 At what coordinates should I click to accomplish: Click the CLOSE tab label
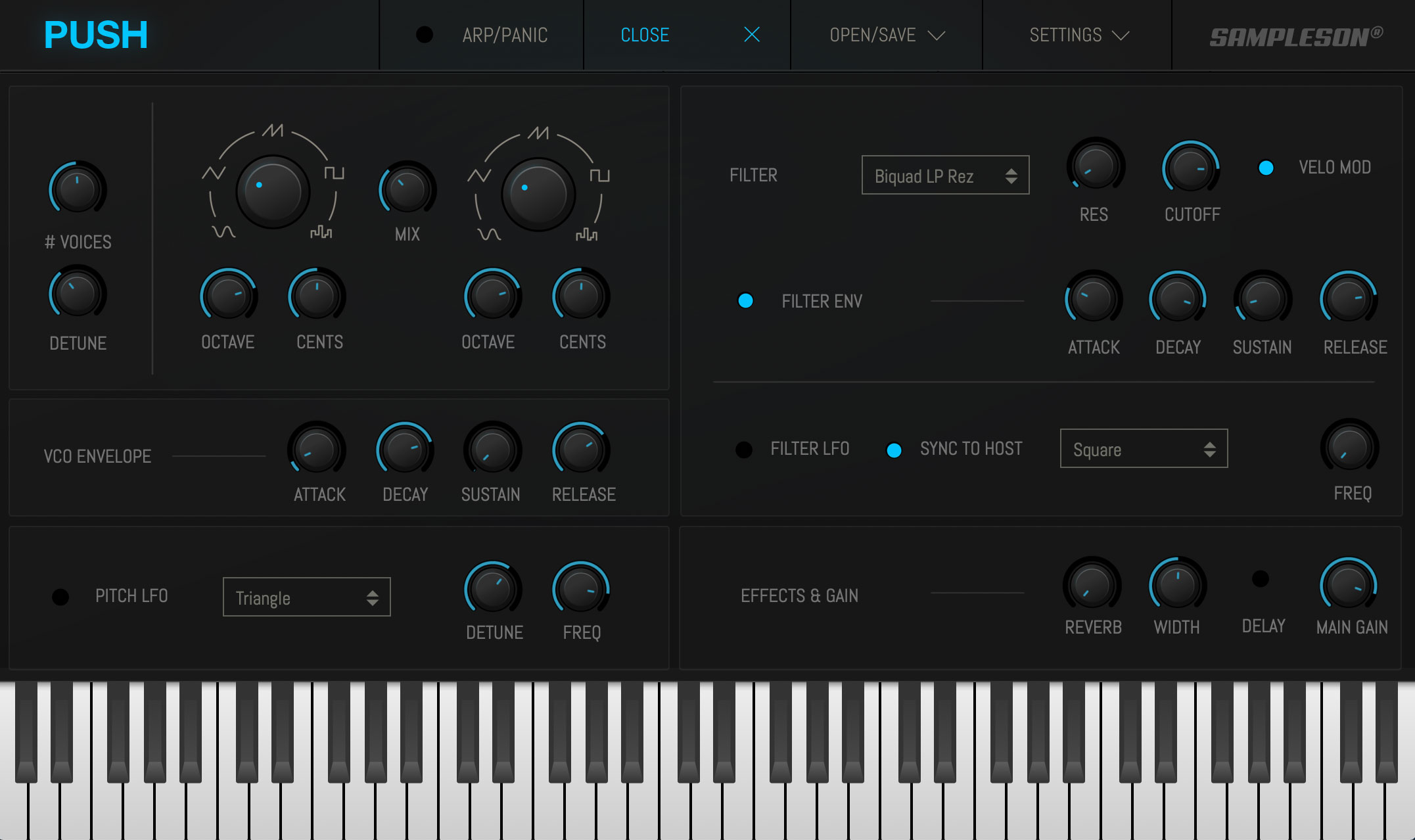click(645, 35)
